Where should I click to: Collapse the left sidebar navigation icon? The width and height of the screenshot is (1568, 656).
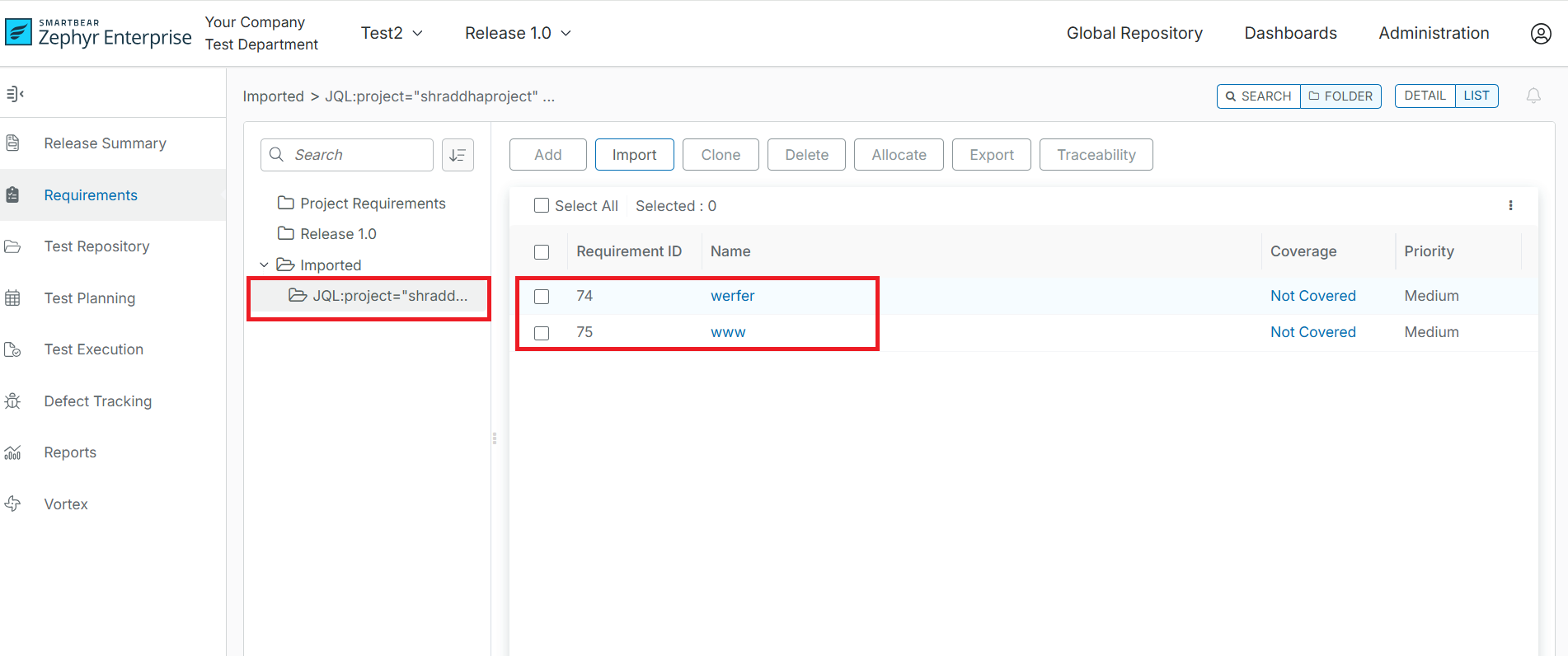point(15,94)
